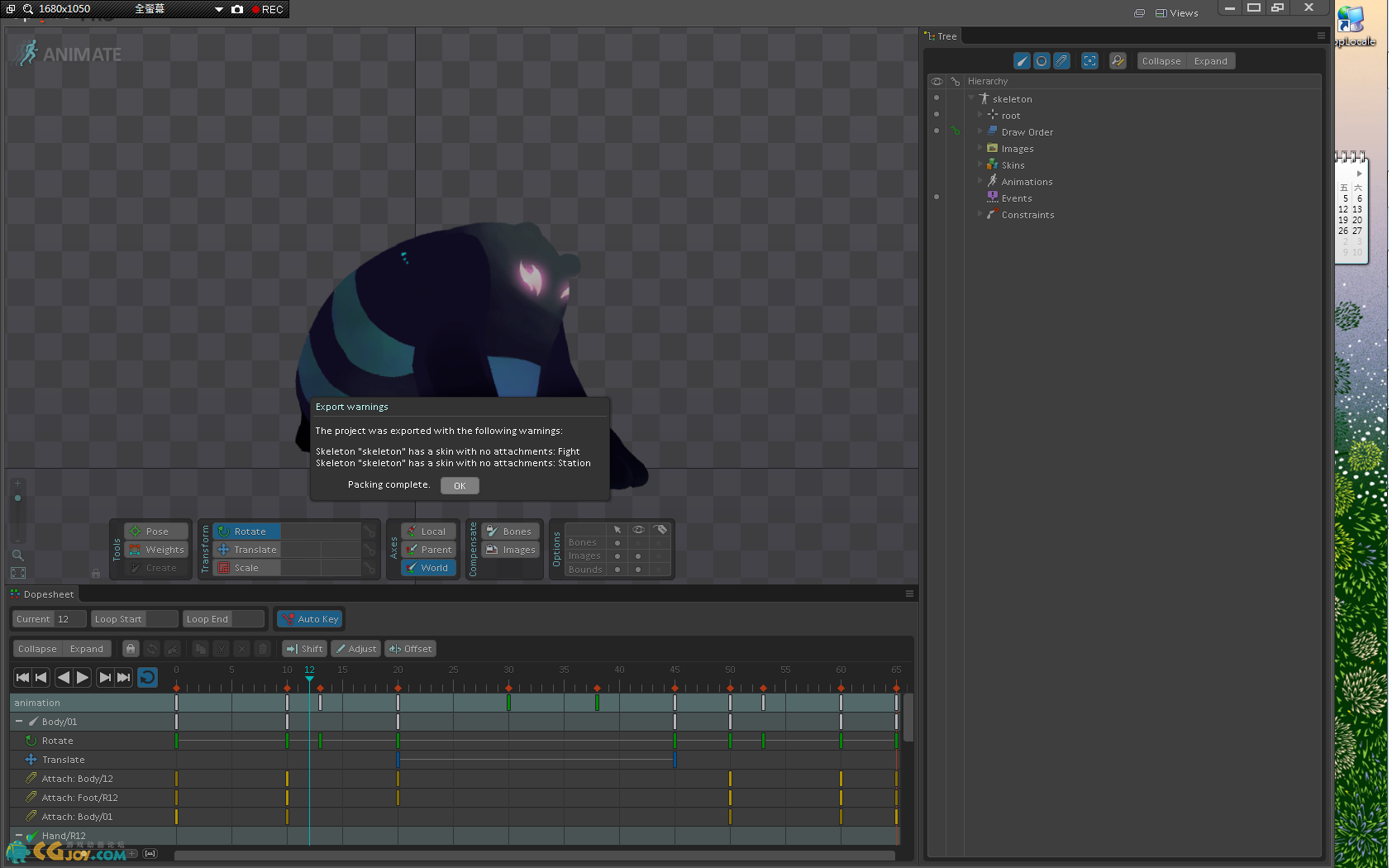This screenshot has height=868, width=1392.
Task: Click the viewport zoom slider handle
Action: click(x=17, y=498)
